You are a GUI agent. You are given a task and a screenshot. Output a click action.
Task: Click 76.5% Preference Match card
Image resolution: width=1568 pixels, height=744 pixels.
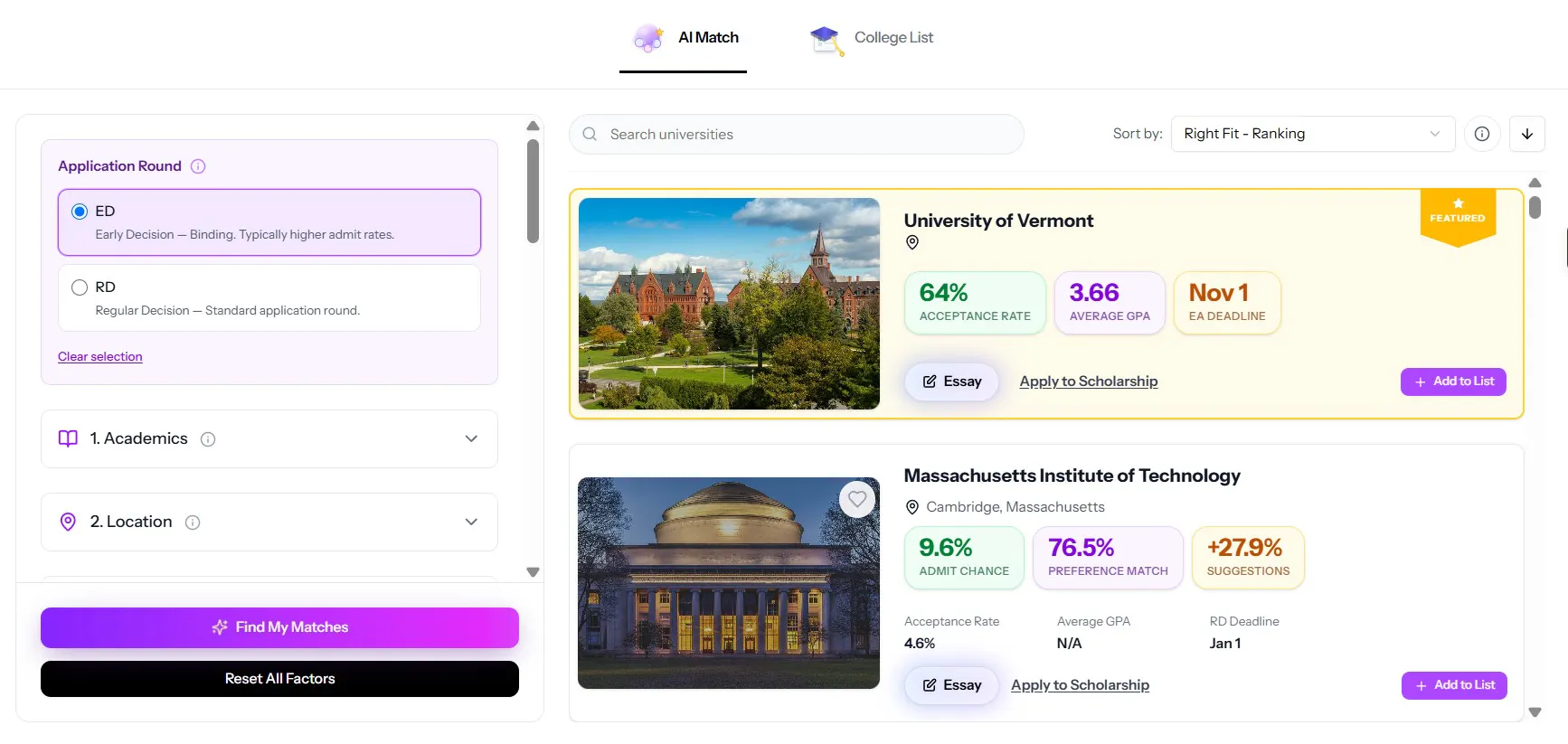(1108, 558)
